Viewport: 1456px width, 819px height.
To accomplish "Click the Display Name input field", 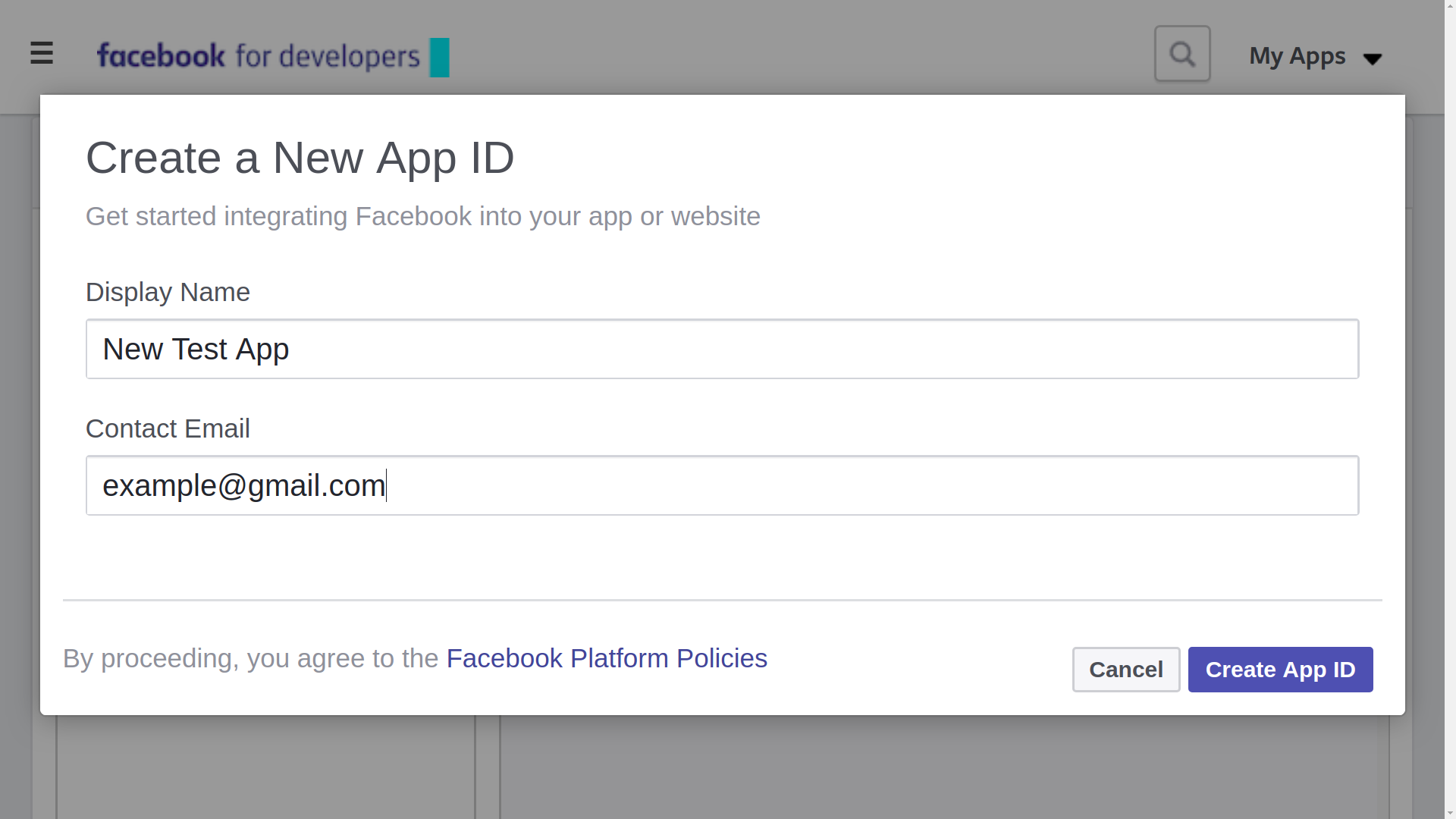I will click(x=722, y=349).
